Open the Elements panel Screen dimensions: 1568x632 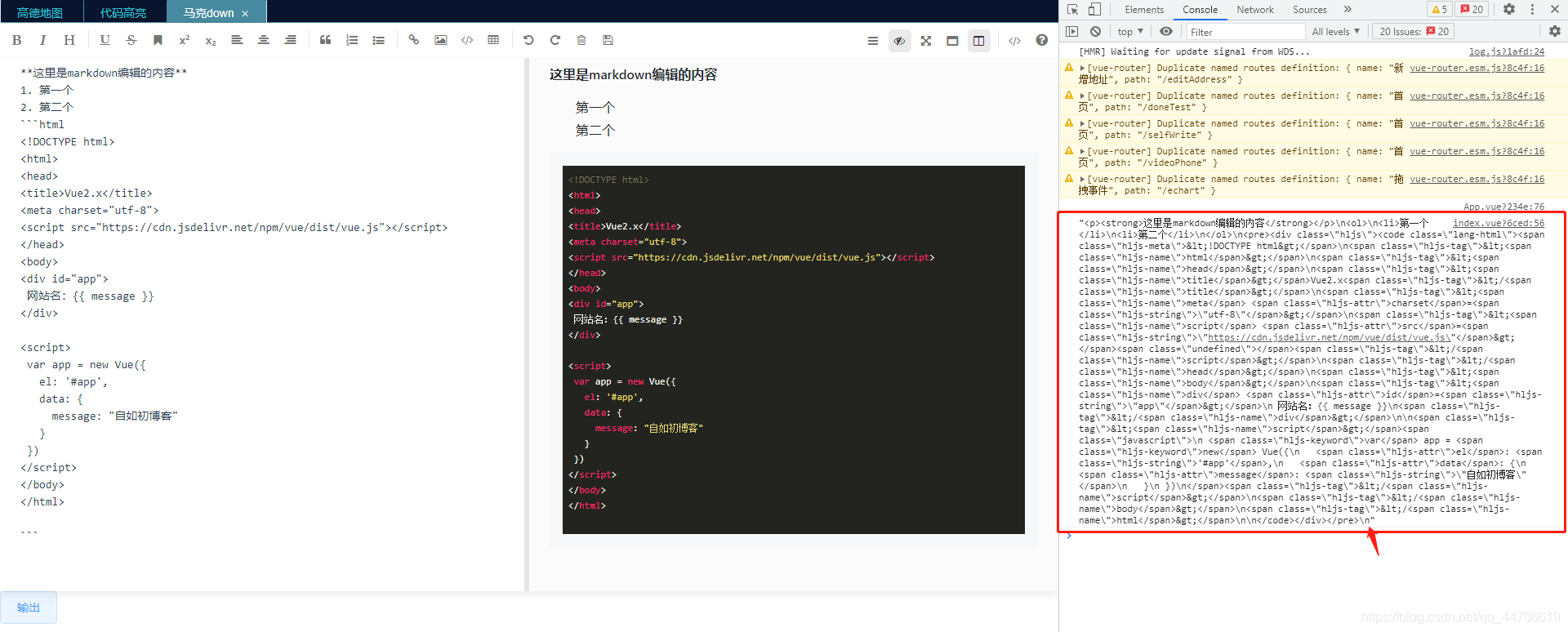click(1144, 10)
